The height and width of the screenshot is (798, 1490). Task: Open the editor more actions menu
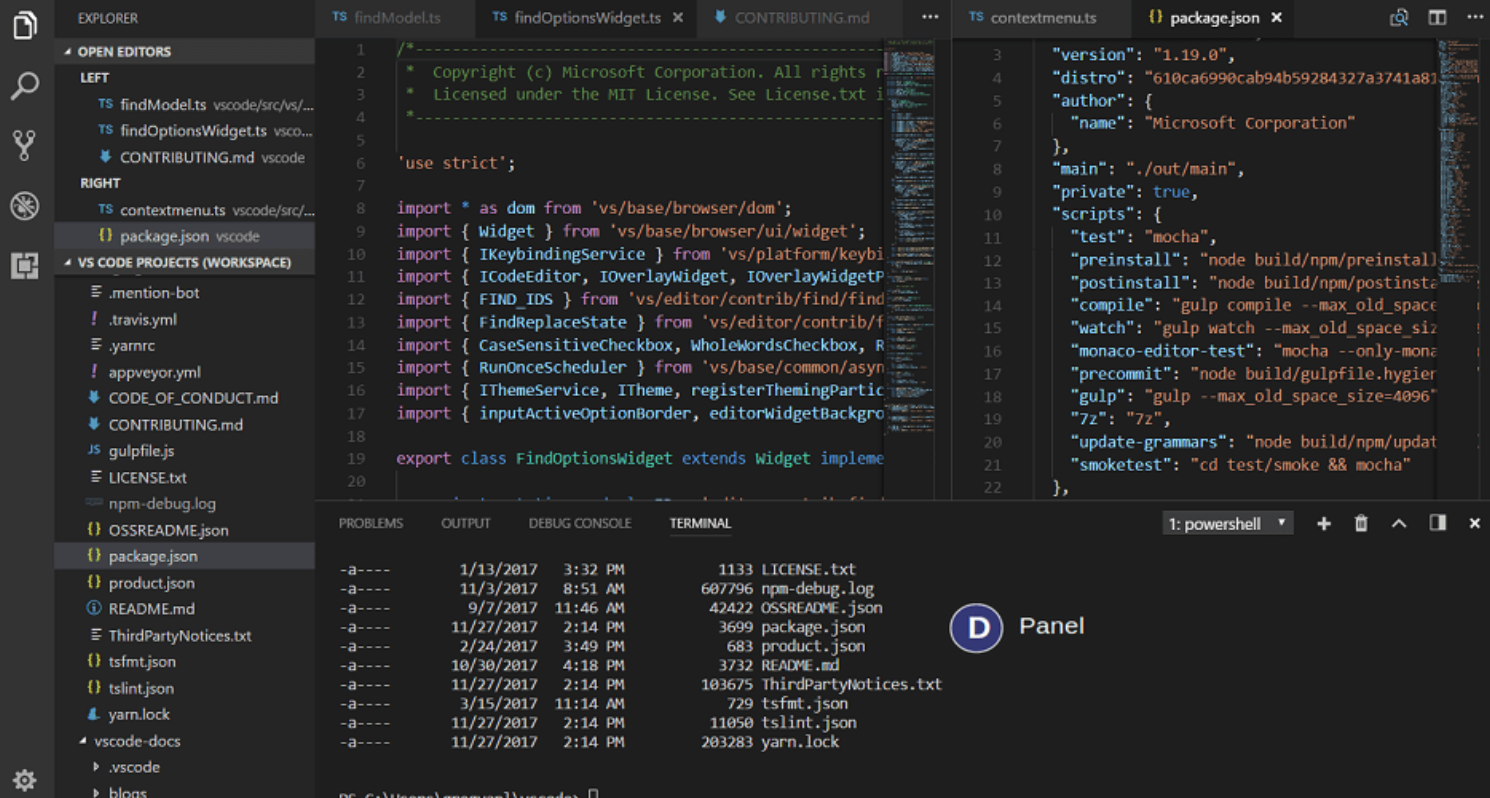(x=1477, y=17)
